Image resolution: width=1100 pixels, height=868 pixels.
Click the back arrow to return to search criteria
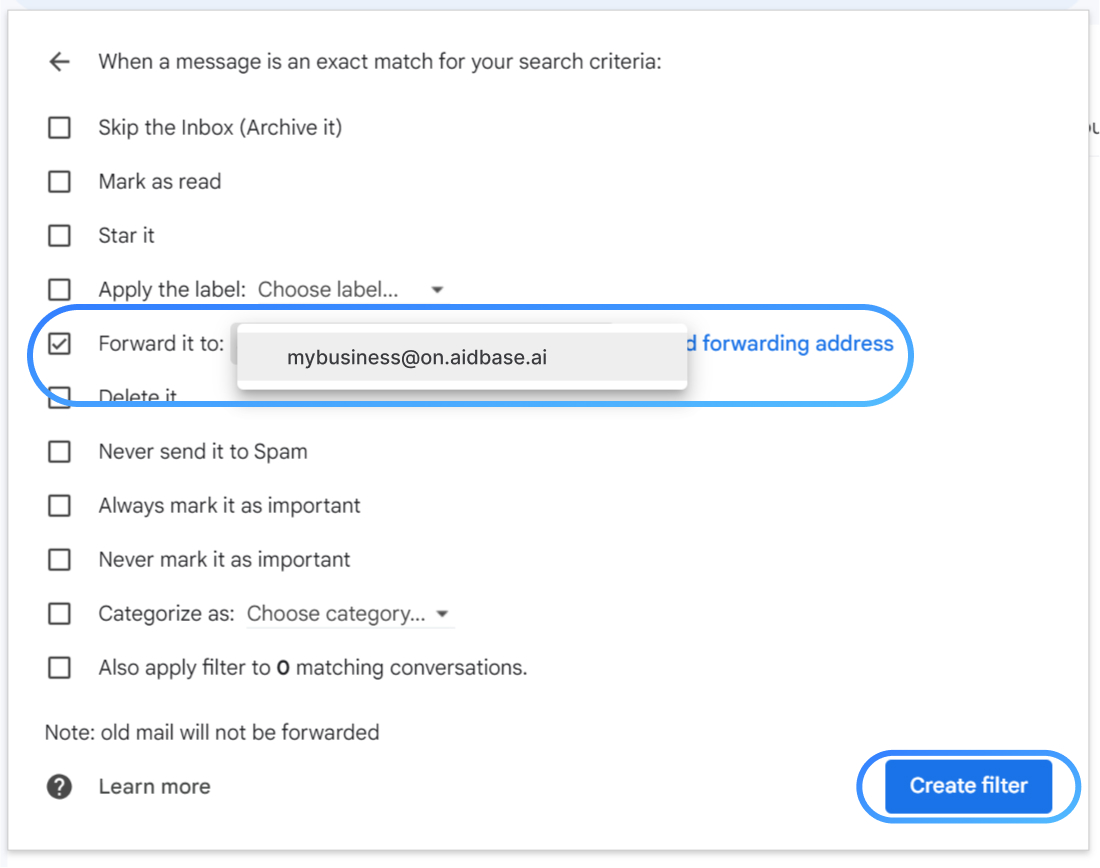pos(60,61)
